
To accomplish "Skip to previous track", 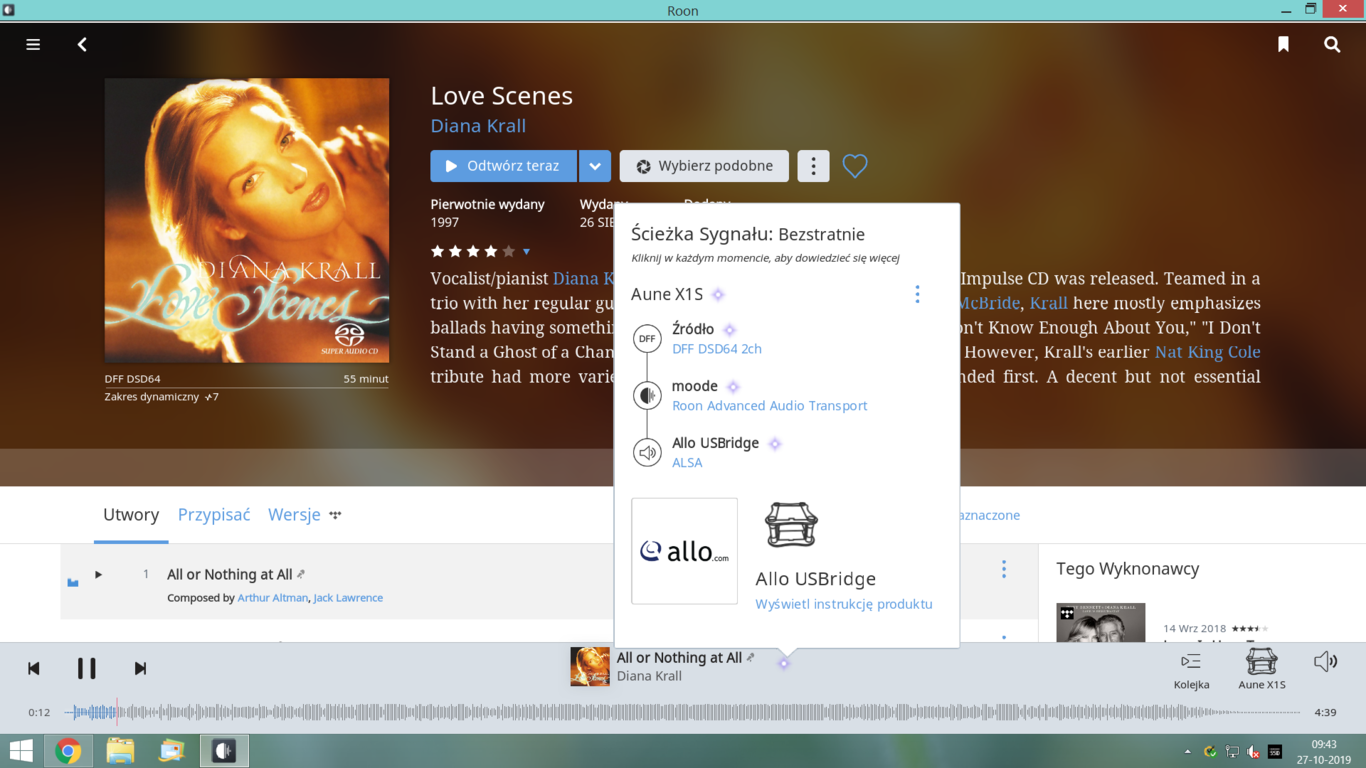I will point(34,668).
